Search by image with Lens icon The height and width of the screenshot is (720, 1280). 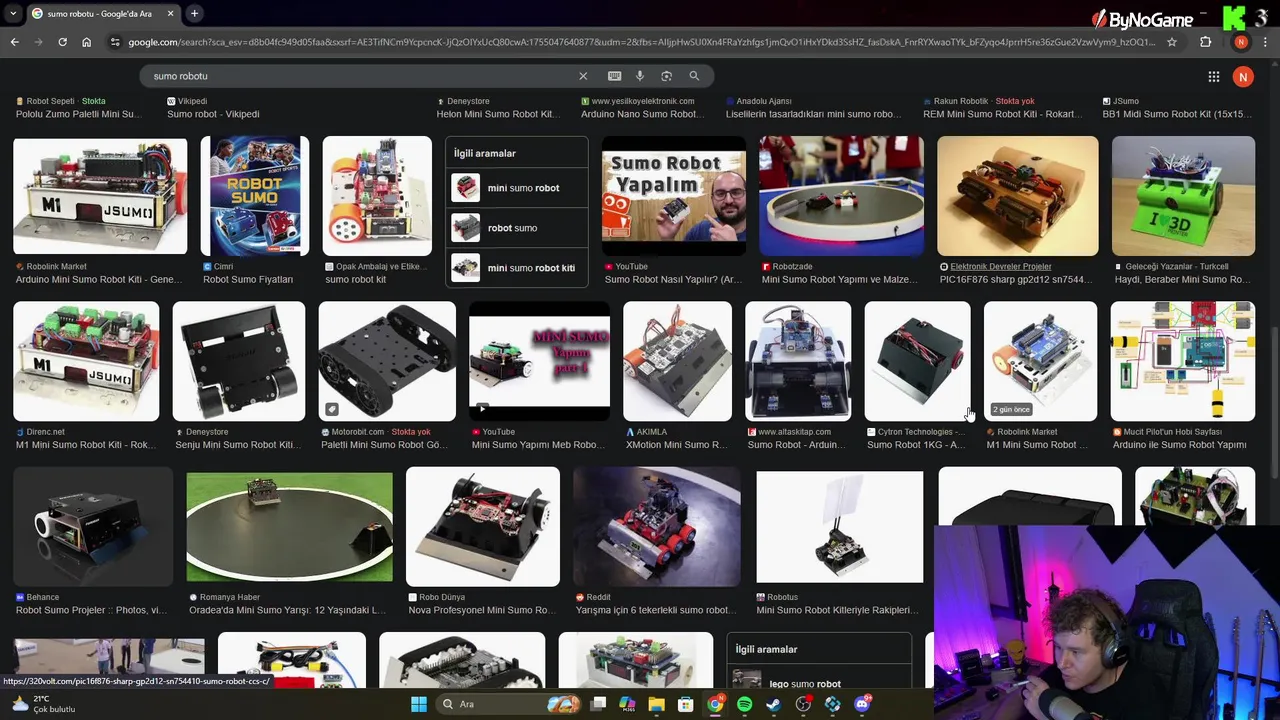click(666, 76)
